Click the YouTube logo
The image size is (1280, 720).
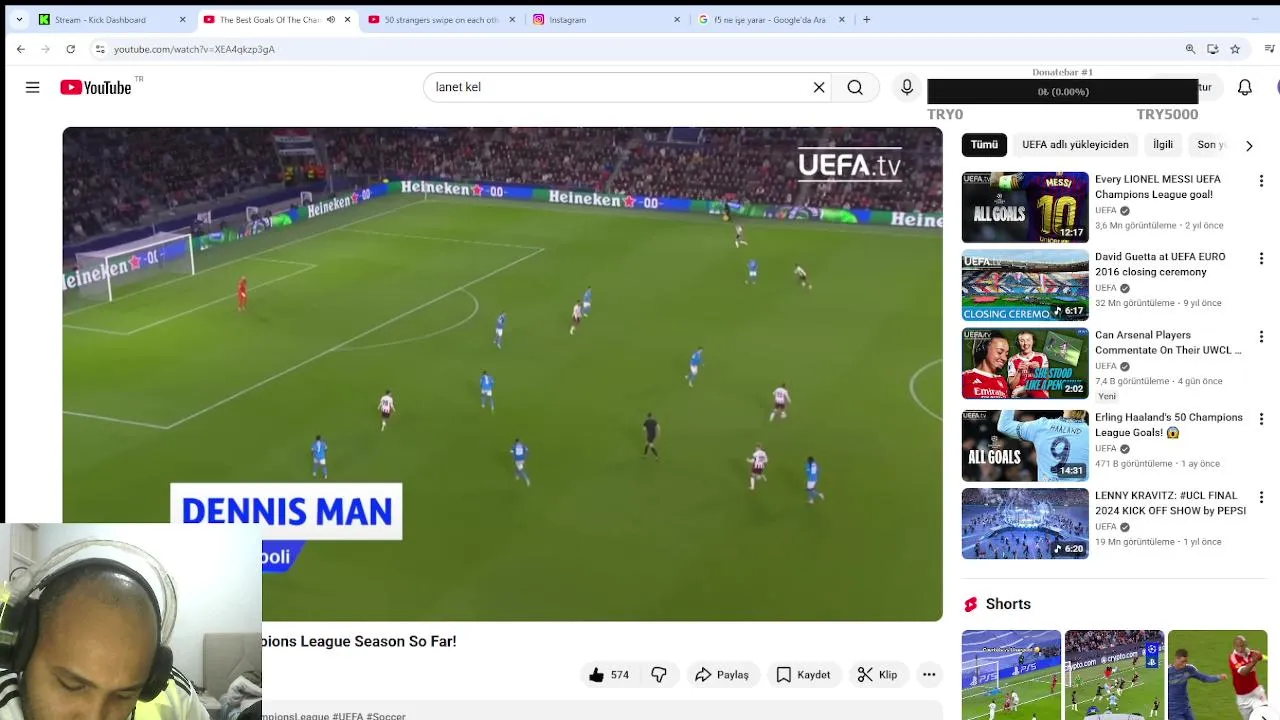pyautogui.click(x=95, y=88)
